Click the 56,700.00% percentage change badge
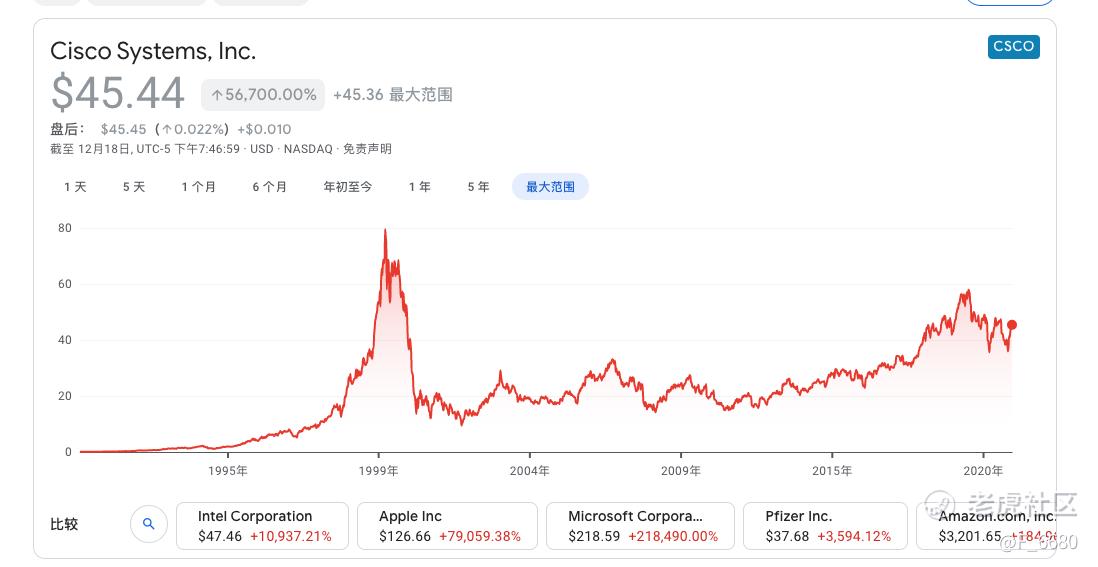 tap(263, 94)
